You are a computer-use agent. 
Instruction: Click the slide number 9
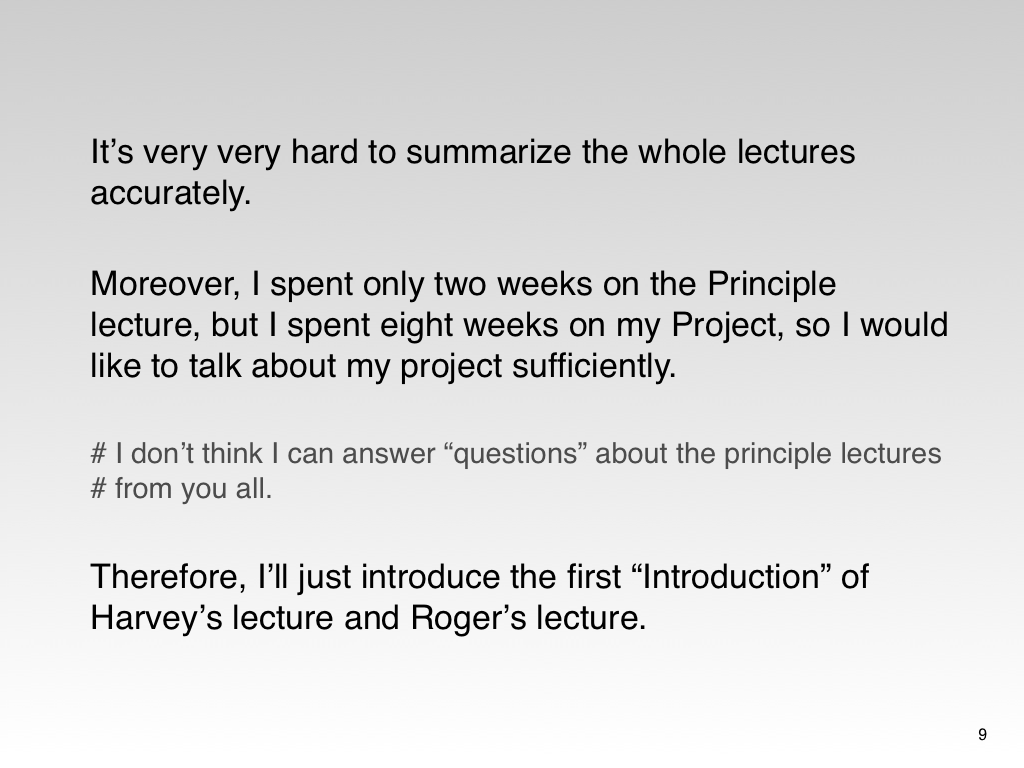tap(982, 735)
